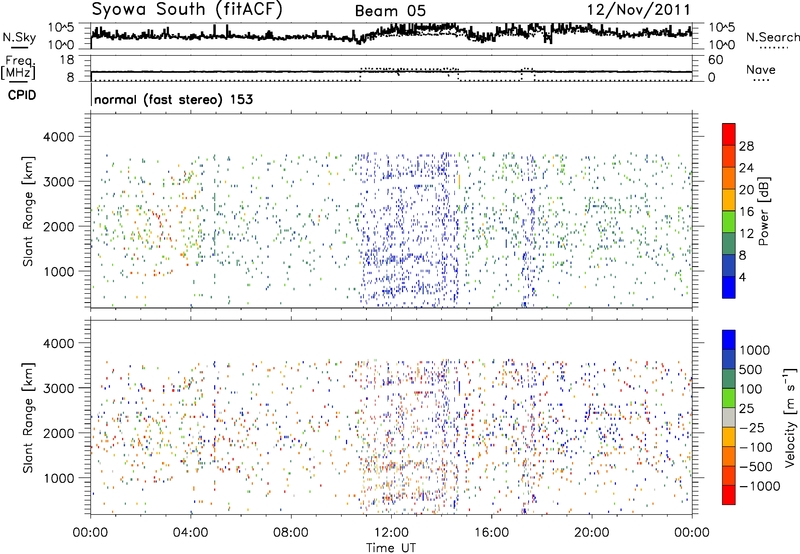Screen dimensions: 800x554
Task: Click the 'Time UT' axis label
Action: click(391, 548)
